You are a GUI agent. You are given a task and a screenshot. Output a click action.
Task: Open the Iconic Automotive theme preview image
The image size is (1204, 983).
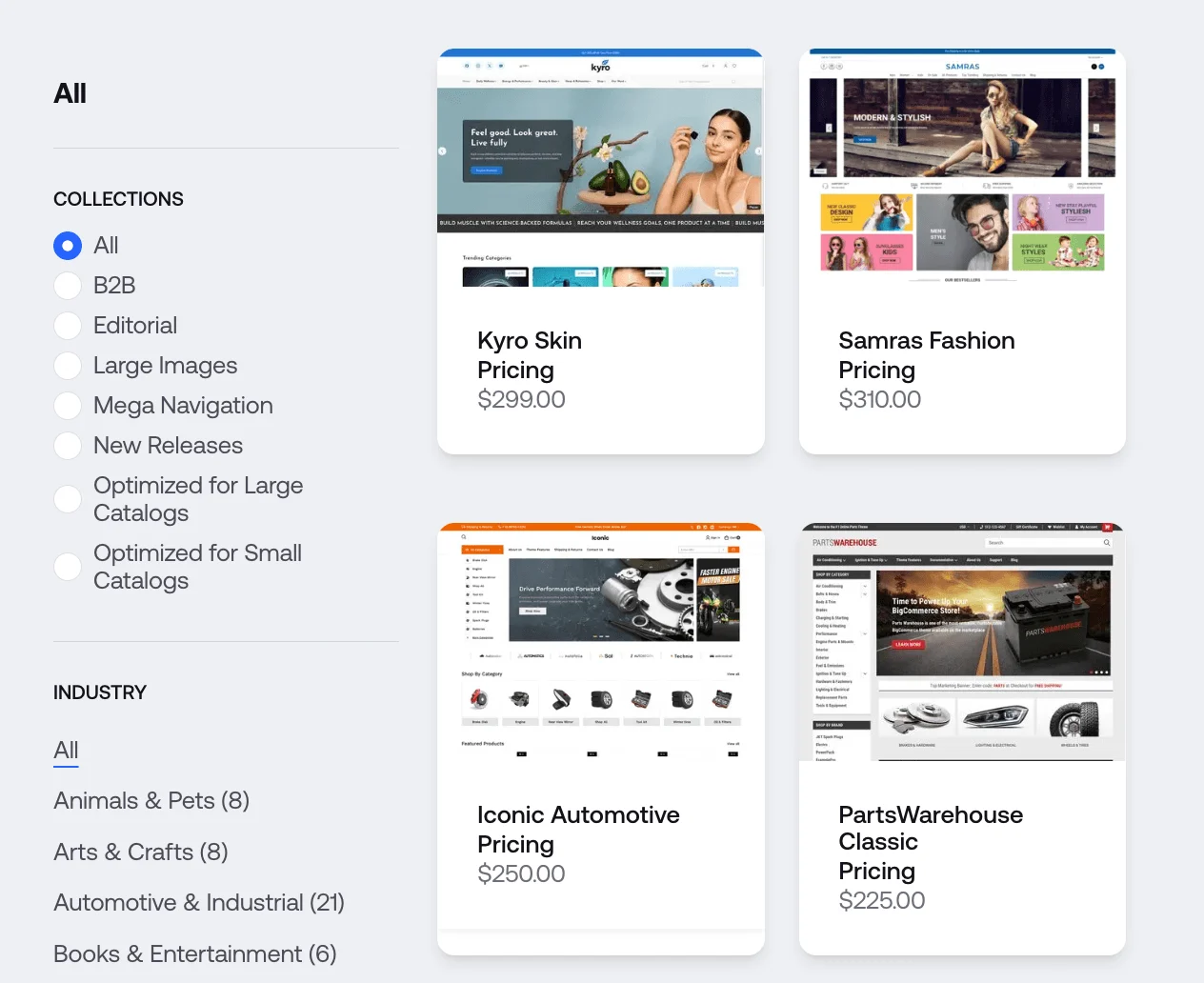pos(601,642)
